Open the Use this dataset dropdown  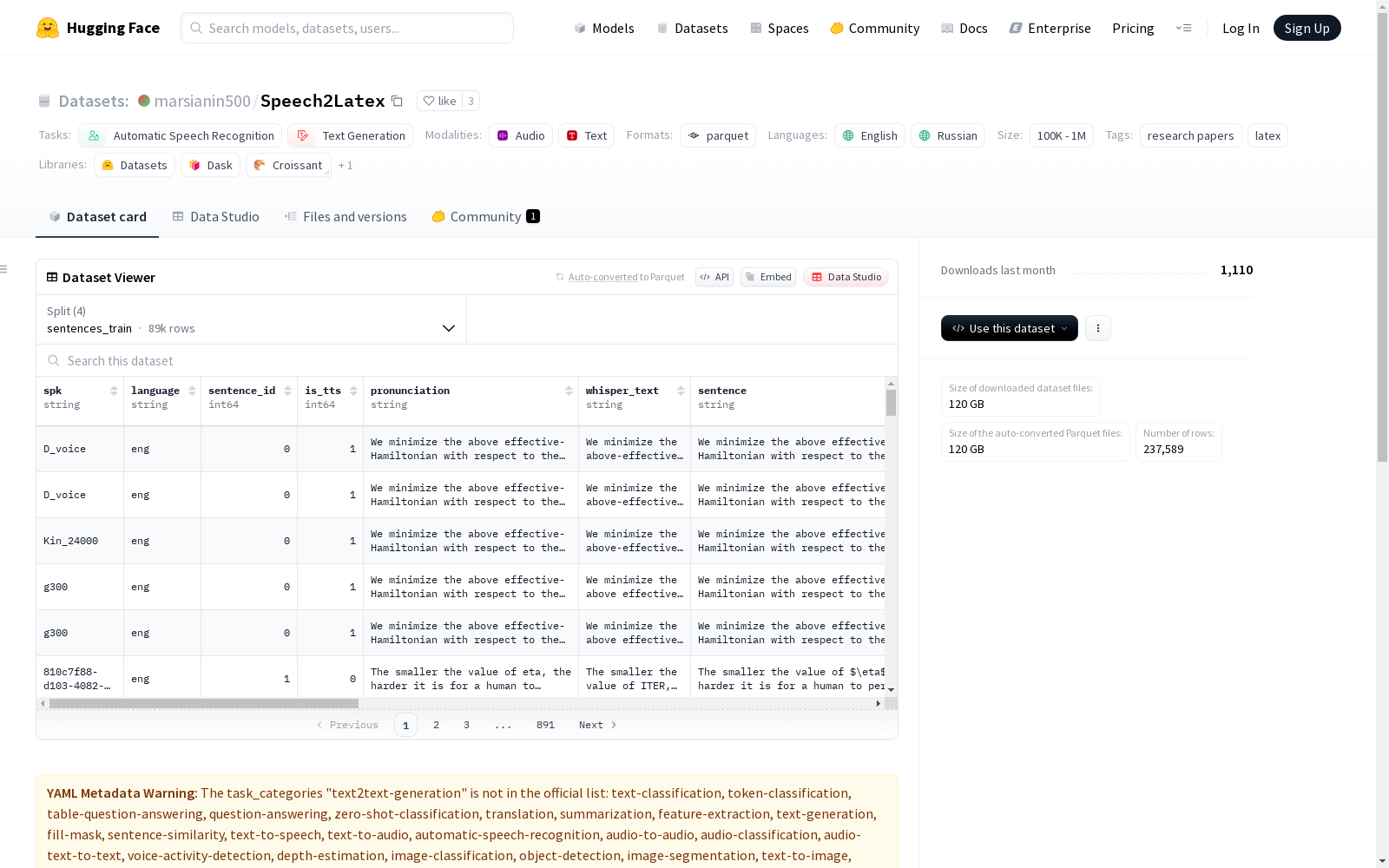[1010, 328]
